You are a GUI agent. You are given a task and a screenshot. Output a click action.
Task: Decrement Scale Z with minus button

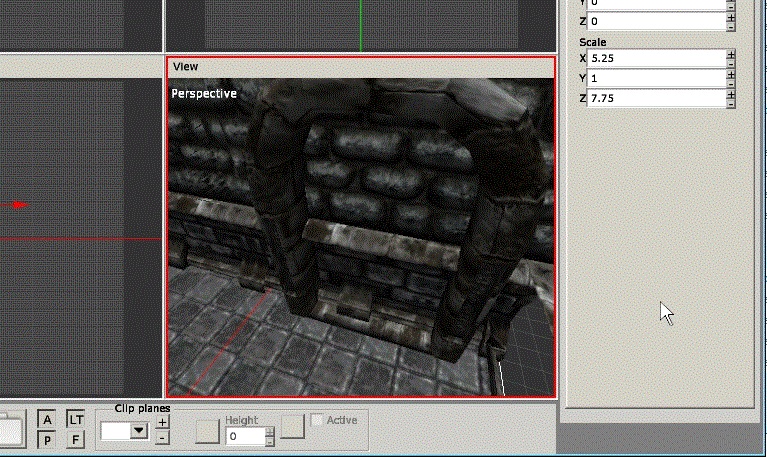point(731,103)
